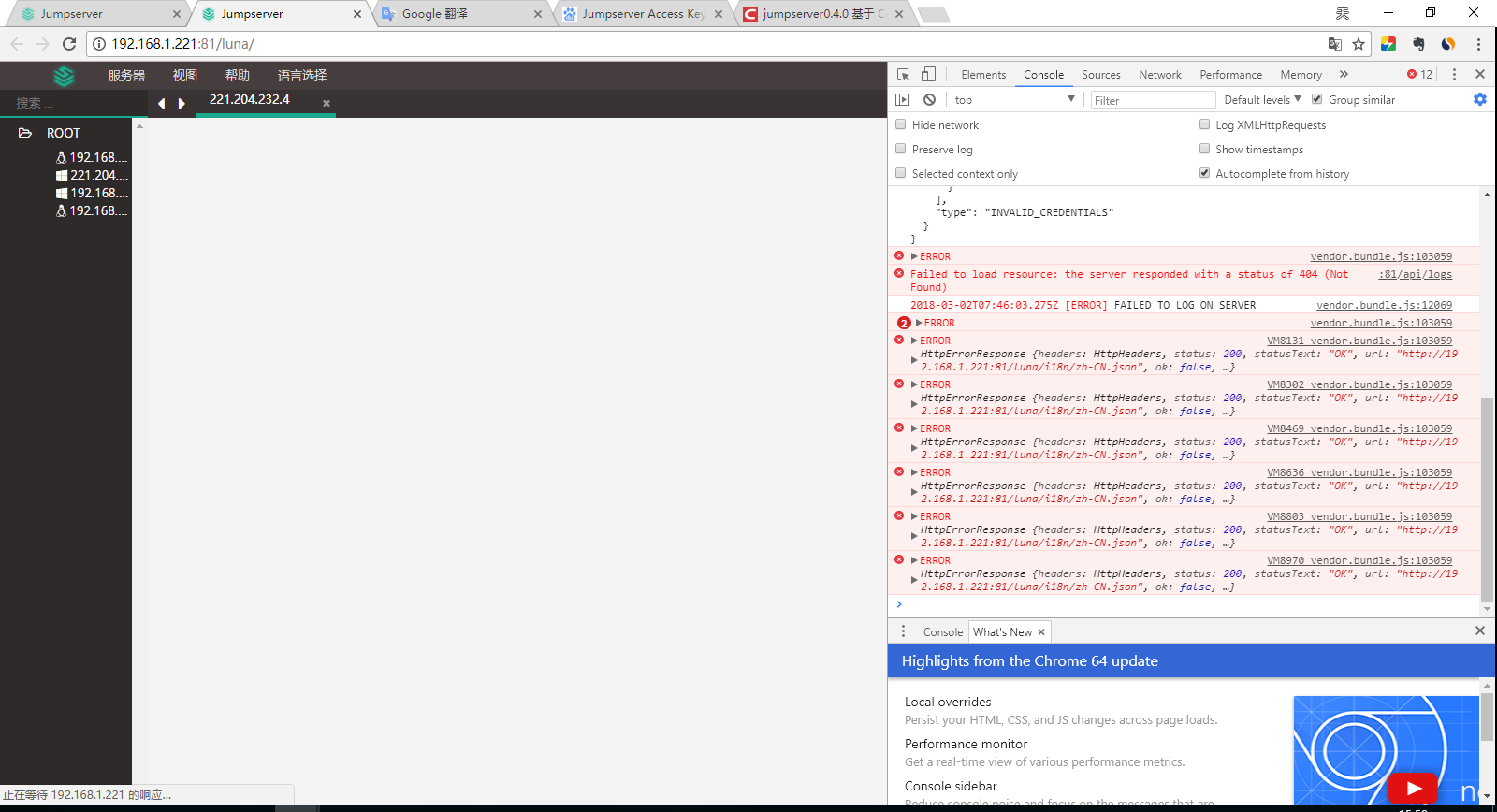Play the What's New YouTube video
Viewport: 1497px width, 812px height.
[x=1413, y=788]
